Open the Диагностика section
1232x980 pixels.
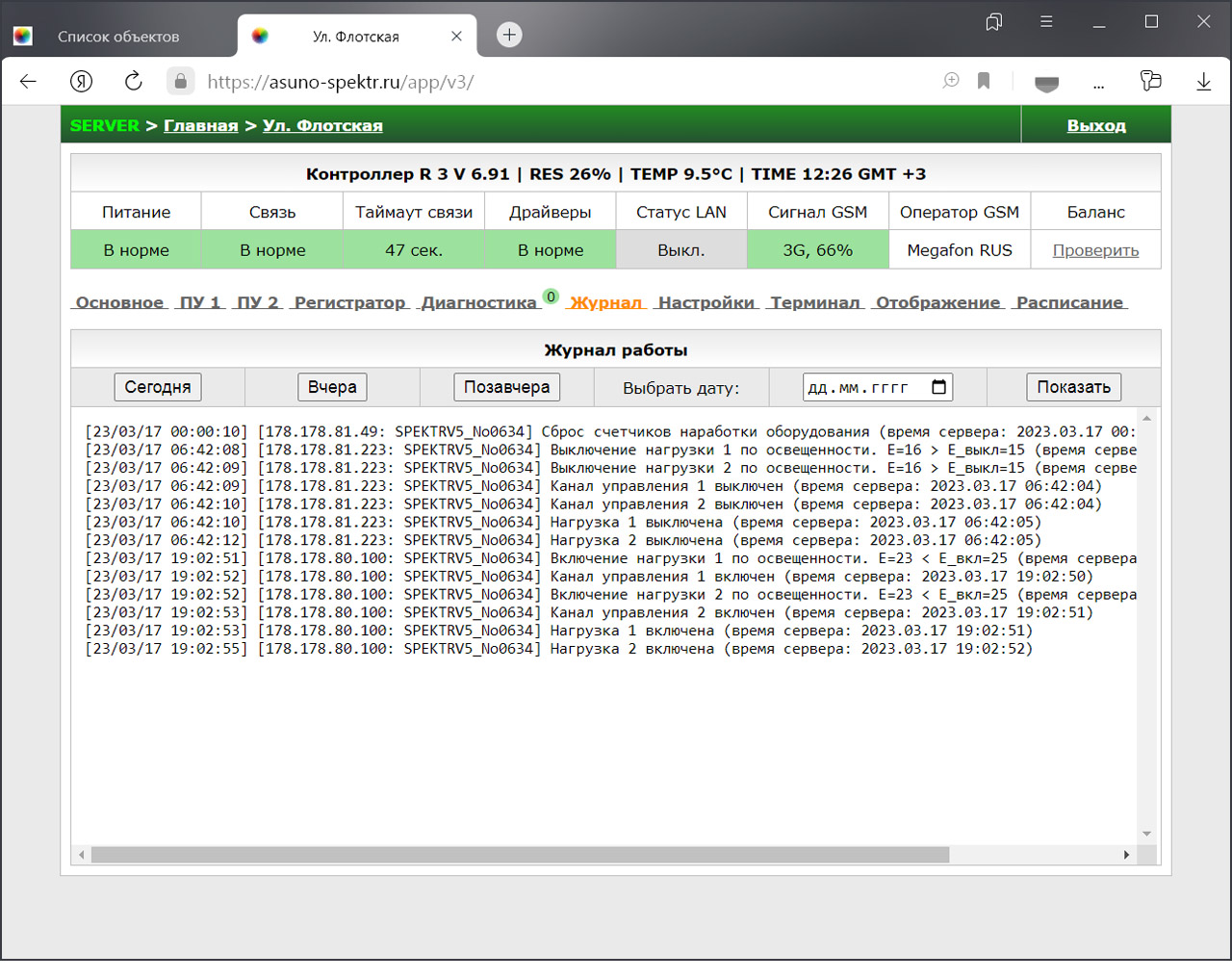[478, 302]
